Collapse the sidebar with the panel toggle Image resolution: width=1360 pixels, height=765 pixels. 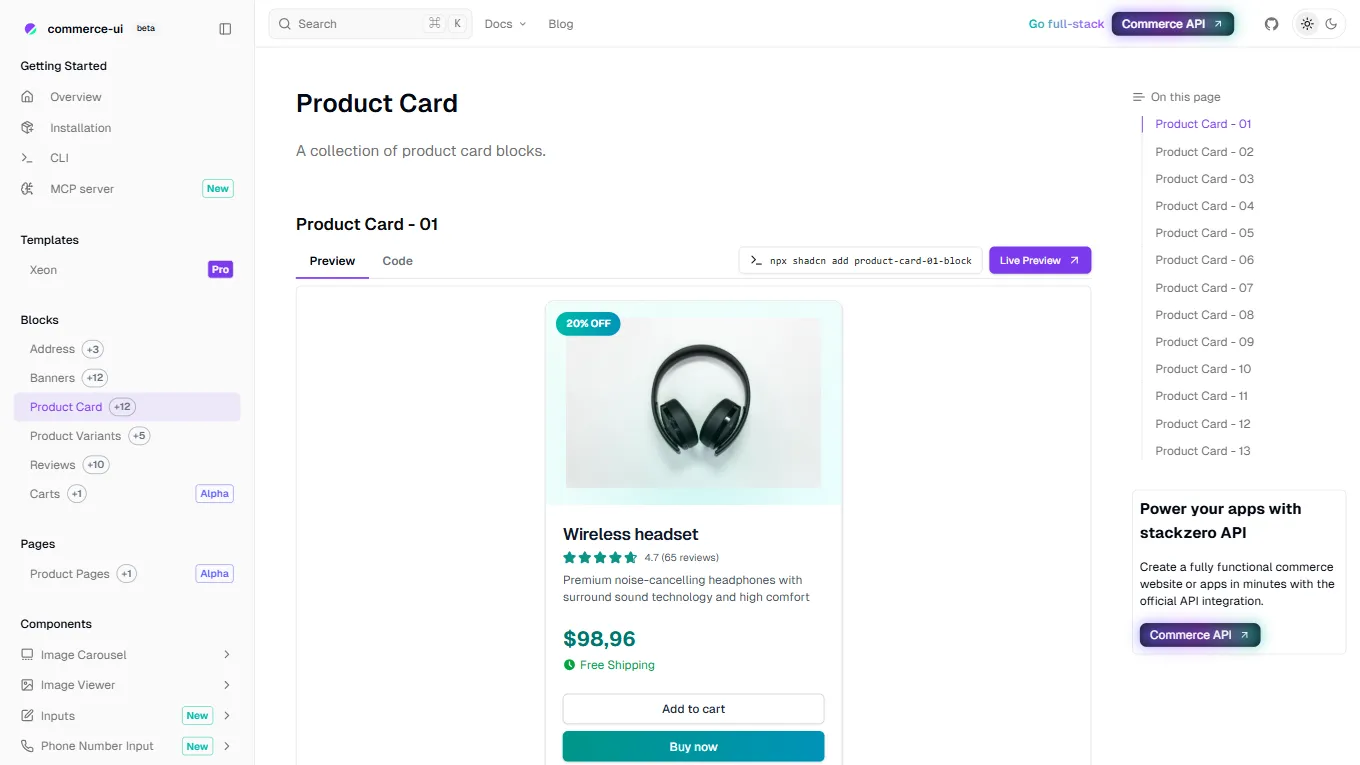[x=225, y=28]
